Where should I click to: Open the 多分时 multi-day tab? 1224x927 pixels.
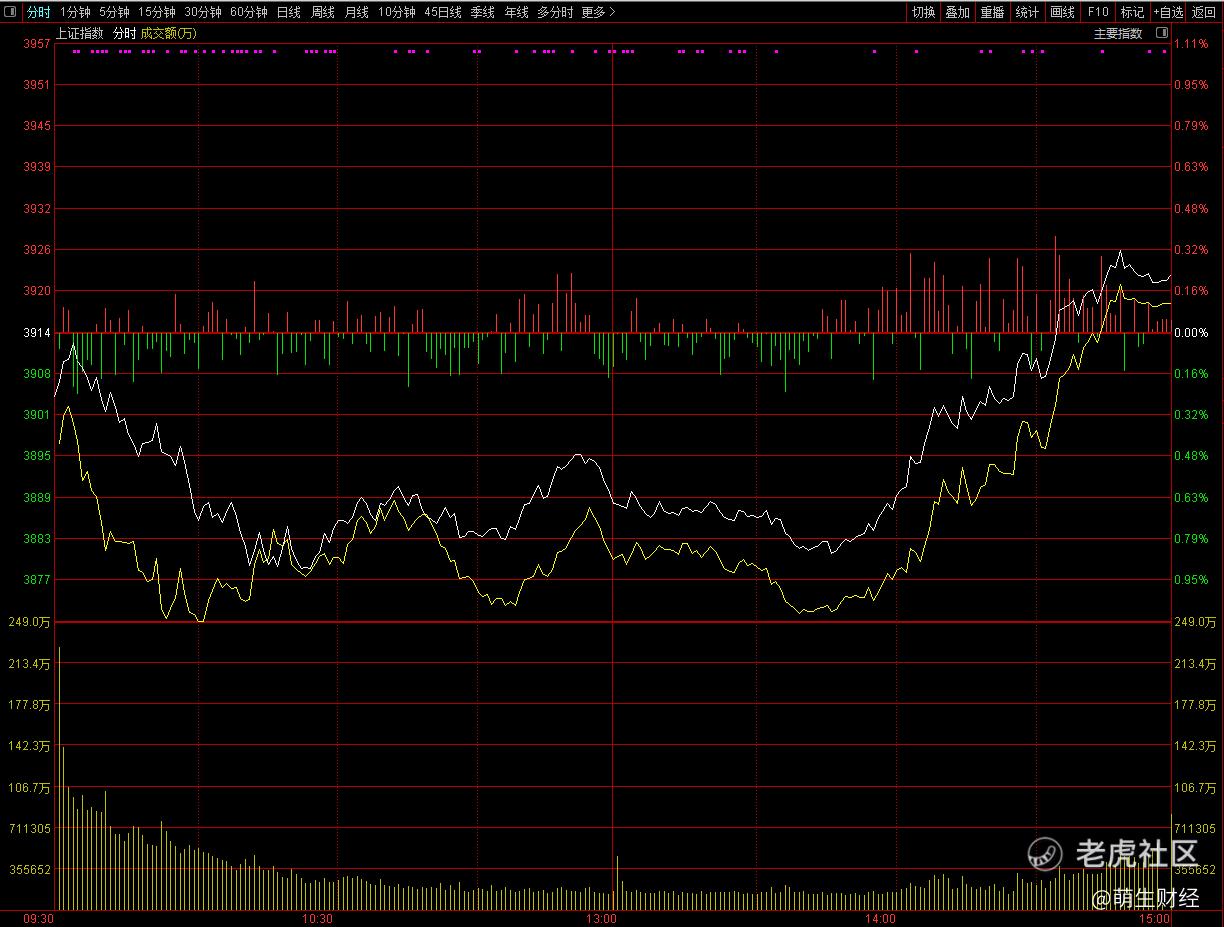(x=555, y=12)
